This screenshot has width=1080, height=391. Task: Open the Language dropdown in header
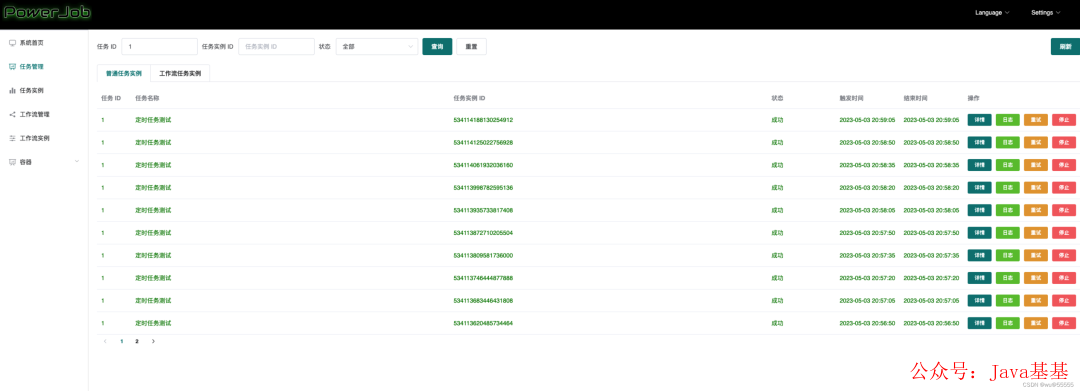(x=993, y=12)
